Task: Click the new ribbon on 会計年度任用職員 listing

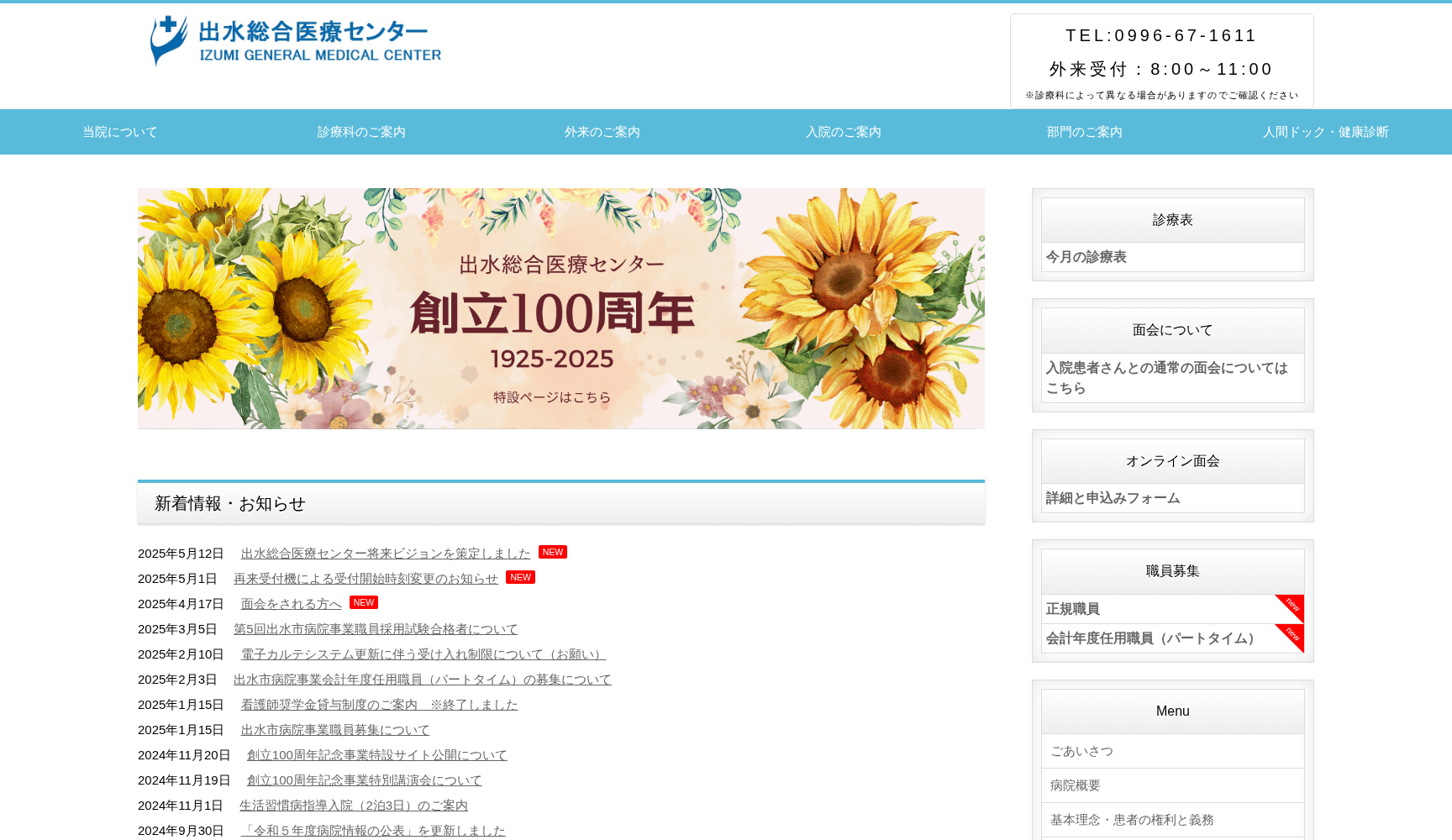Action: click(1292, 636)
